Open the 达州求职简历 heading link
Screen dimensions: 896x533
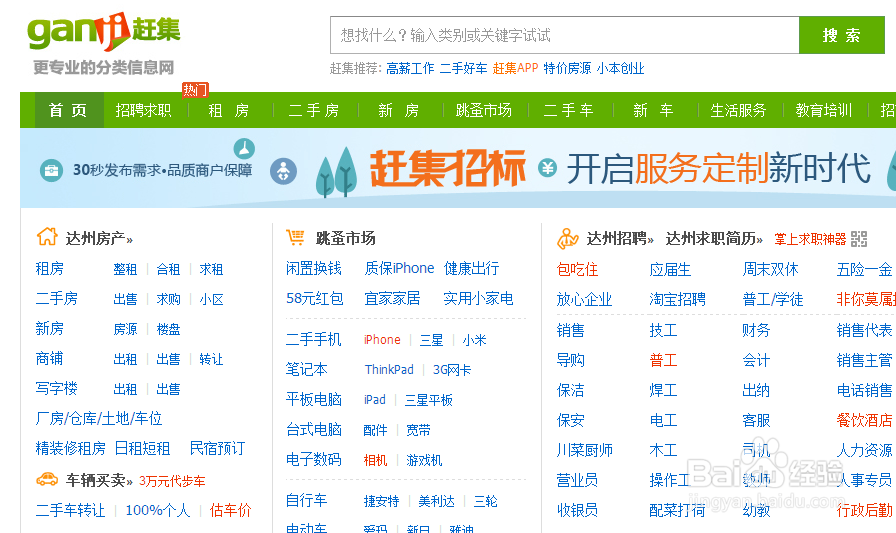point(714,238)
